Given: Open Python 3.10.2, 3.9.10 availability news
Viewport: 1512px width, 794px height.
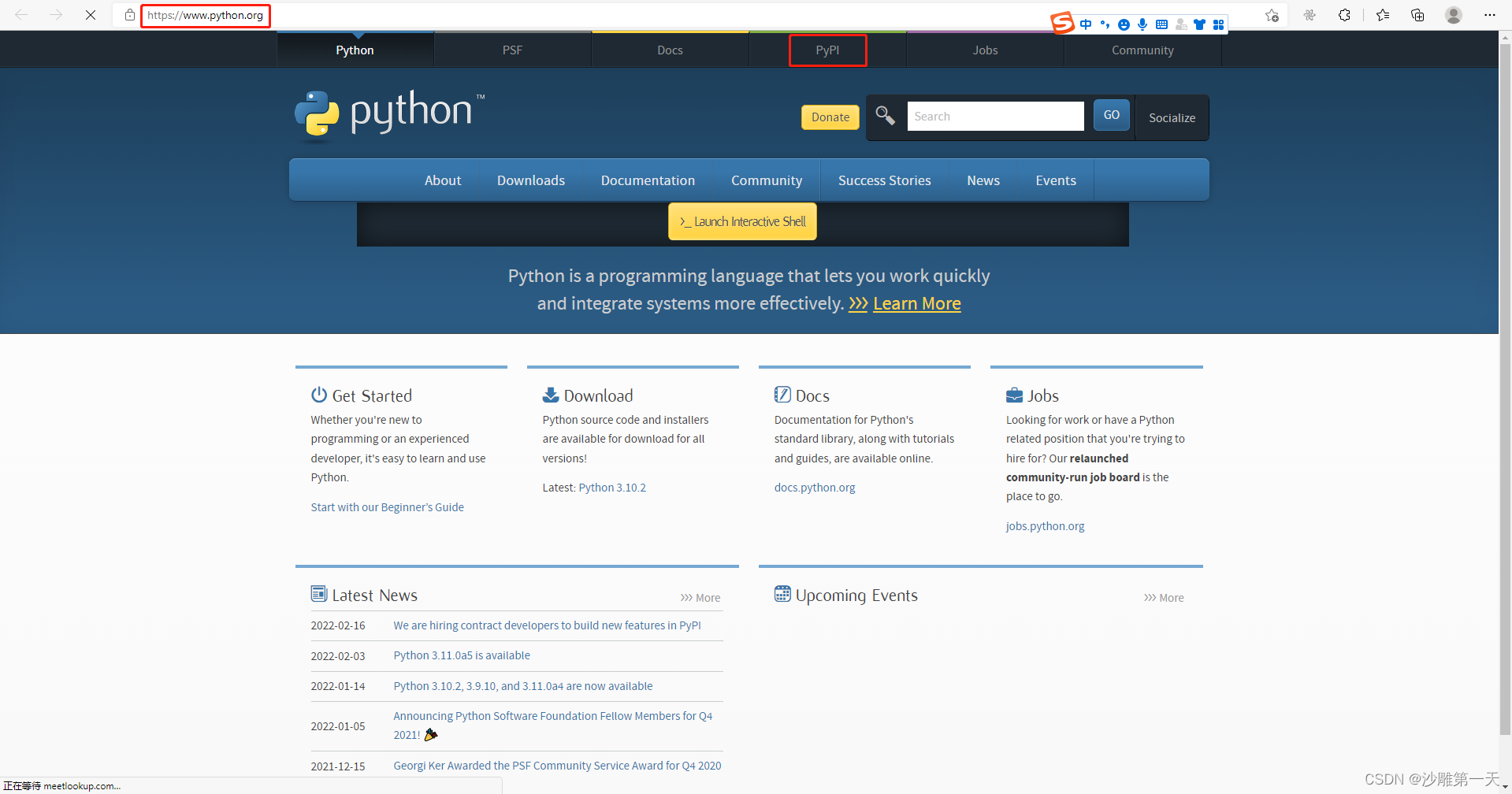Looking at the screenshot, I should [x=523, y=686].
